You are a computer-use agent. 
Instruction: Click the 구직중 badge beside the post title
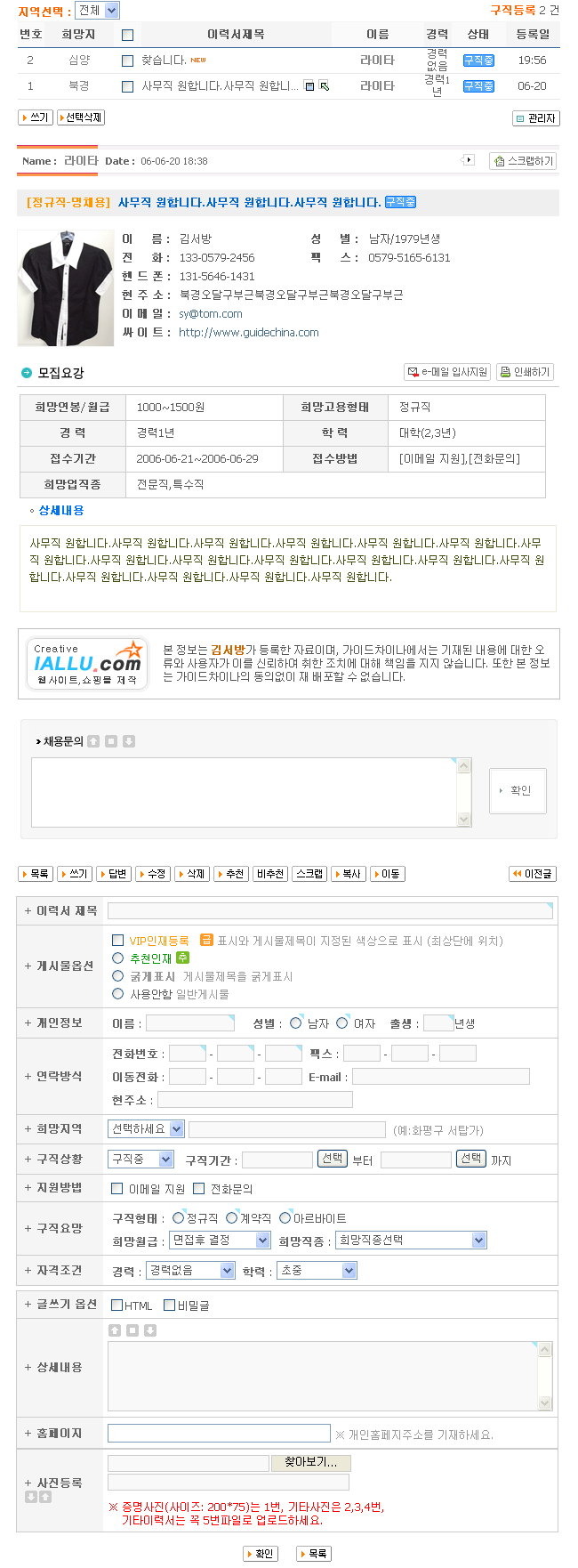pyautogui.click(x=400, y=202)
